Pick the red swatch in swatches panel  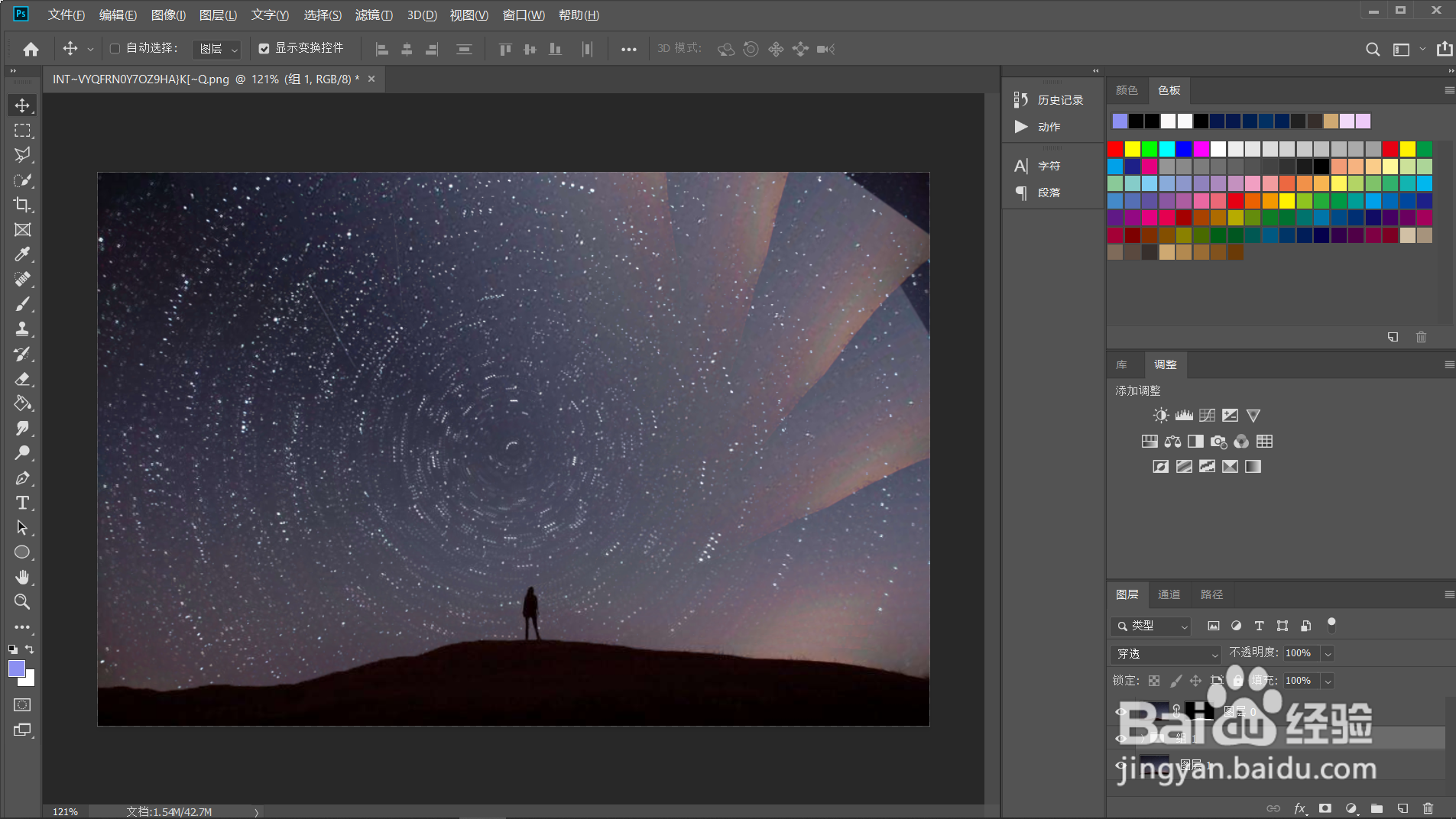point(1115,149)
